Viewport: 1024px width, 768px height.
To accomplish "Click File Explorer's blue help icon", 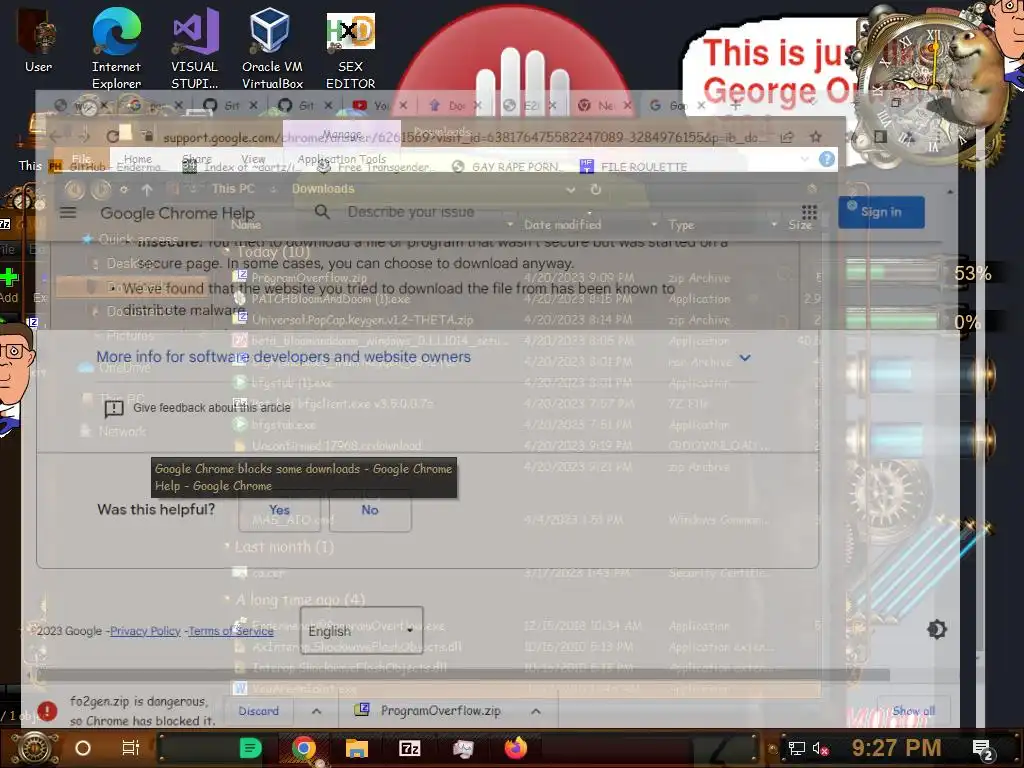I will point(827,159).
